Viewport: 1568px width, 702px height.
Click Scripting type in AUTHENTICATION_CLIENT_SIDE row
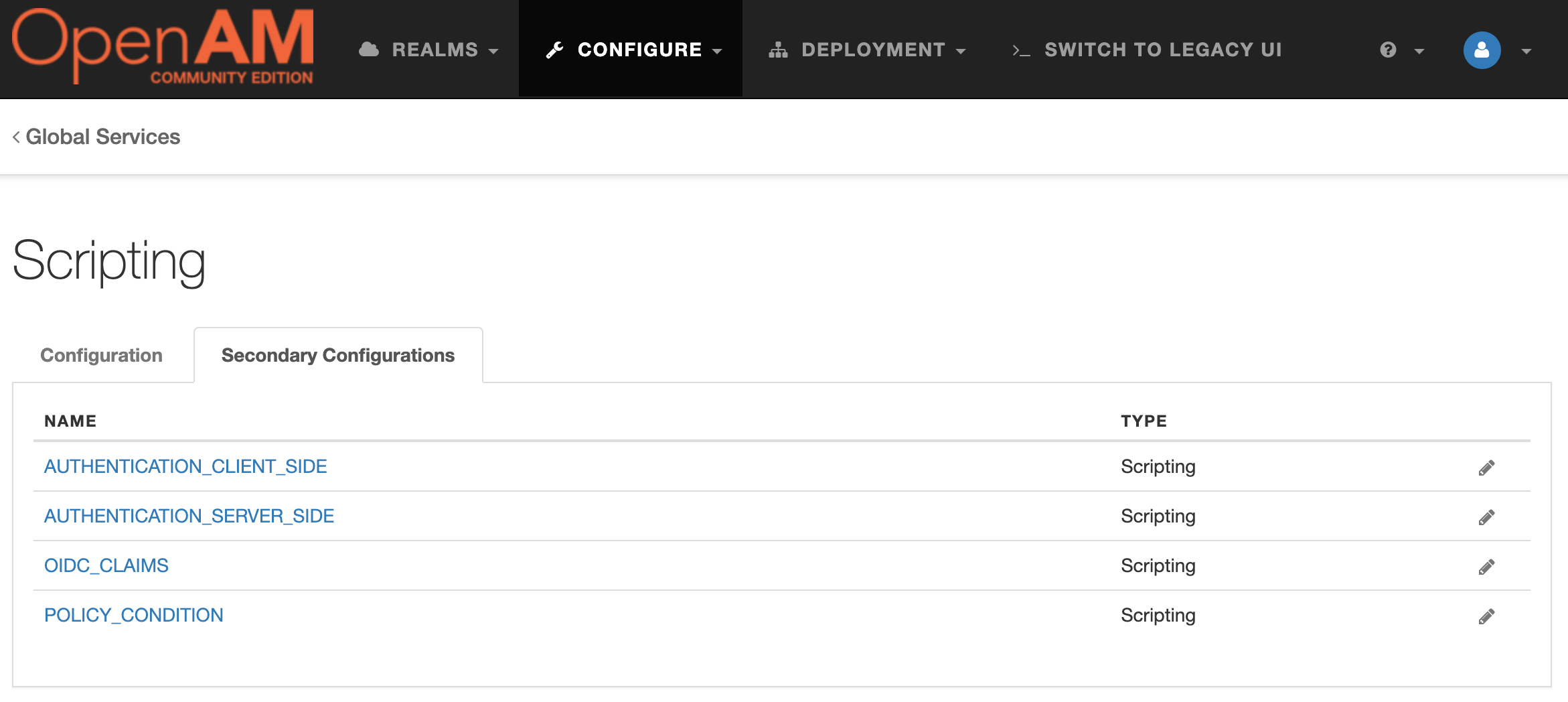(1158, 466)
